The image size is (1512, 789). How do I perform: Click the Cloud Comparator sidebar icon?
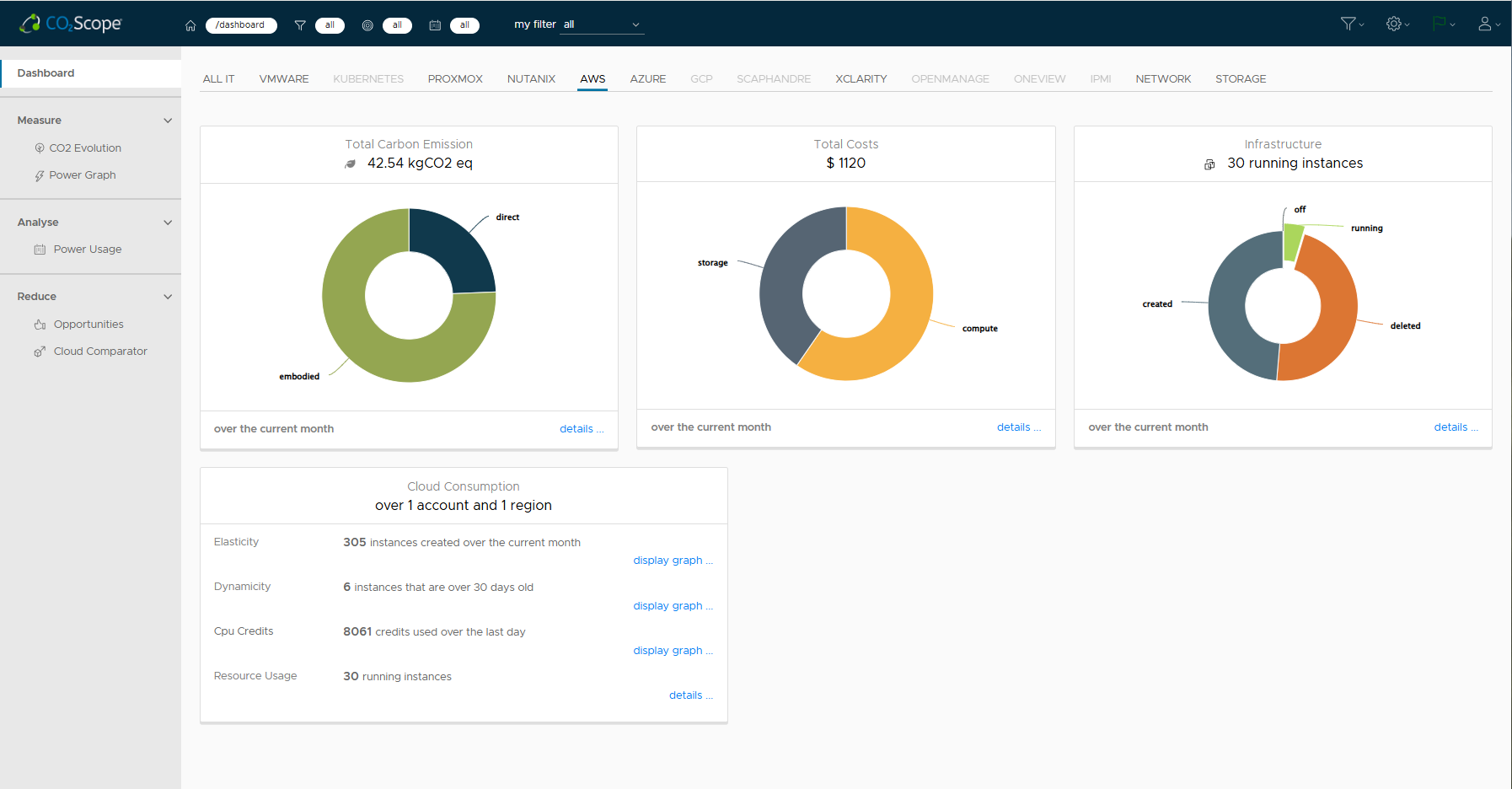point(40,352)
